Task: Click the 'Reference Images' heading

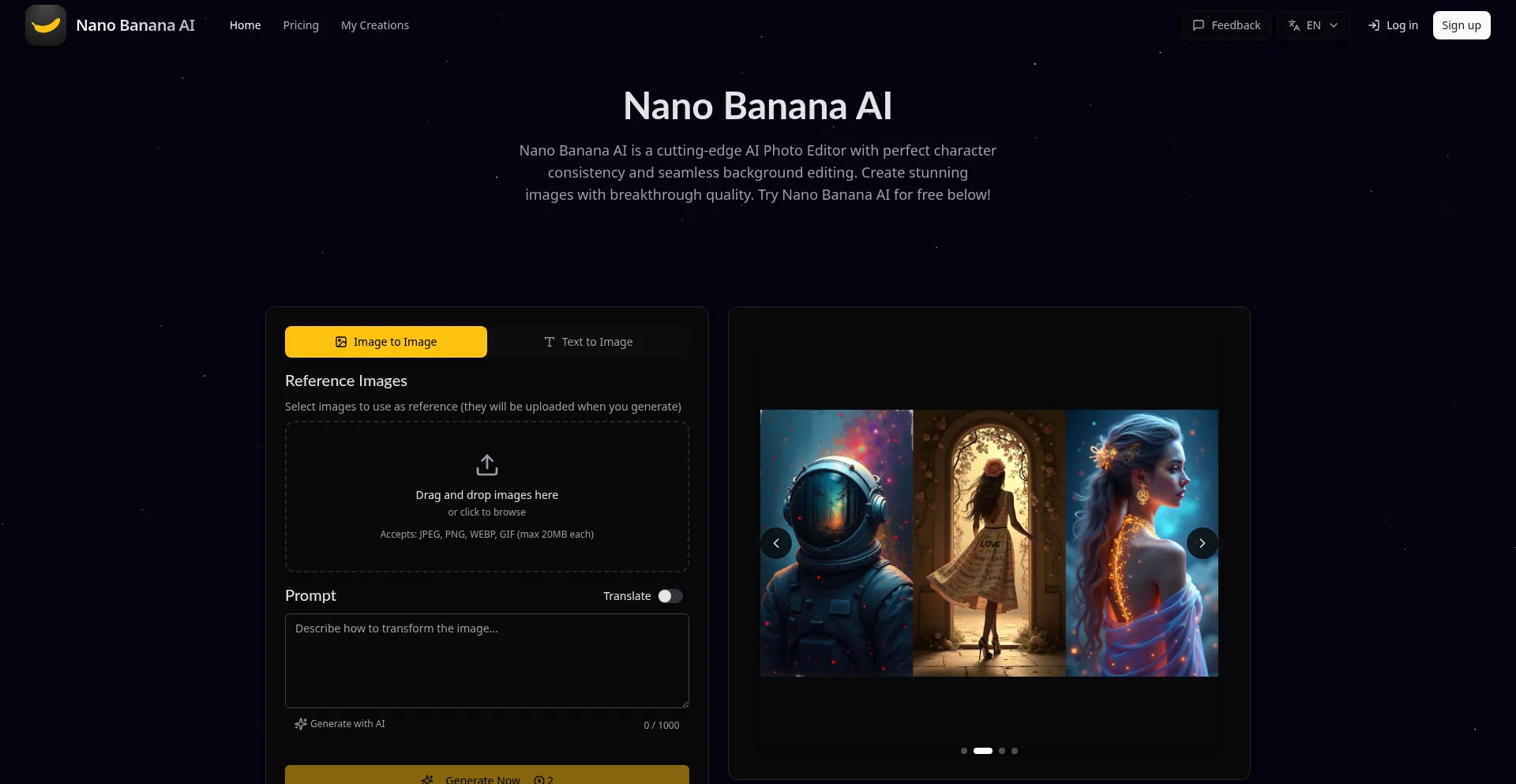Action: [x=346, y=381]
